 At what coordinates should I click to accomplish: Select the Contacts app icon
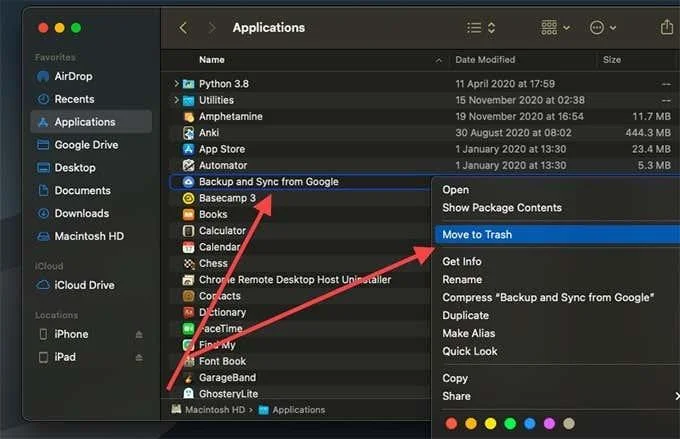coord(188,296)
